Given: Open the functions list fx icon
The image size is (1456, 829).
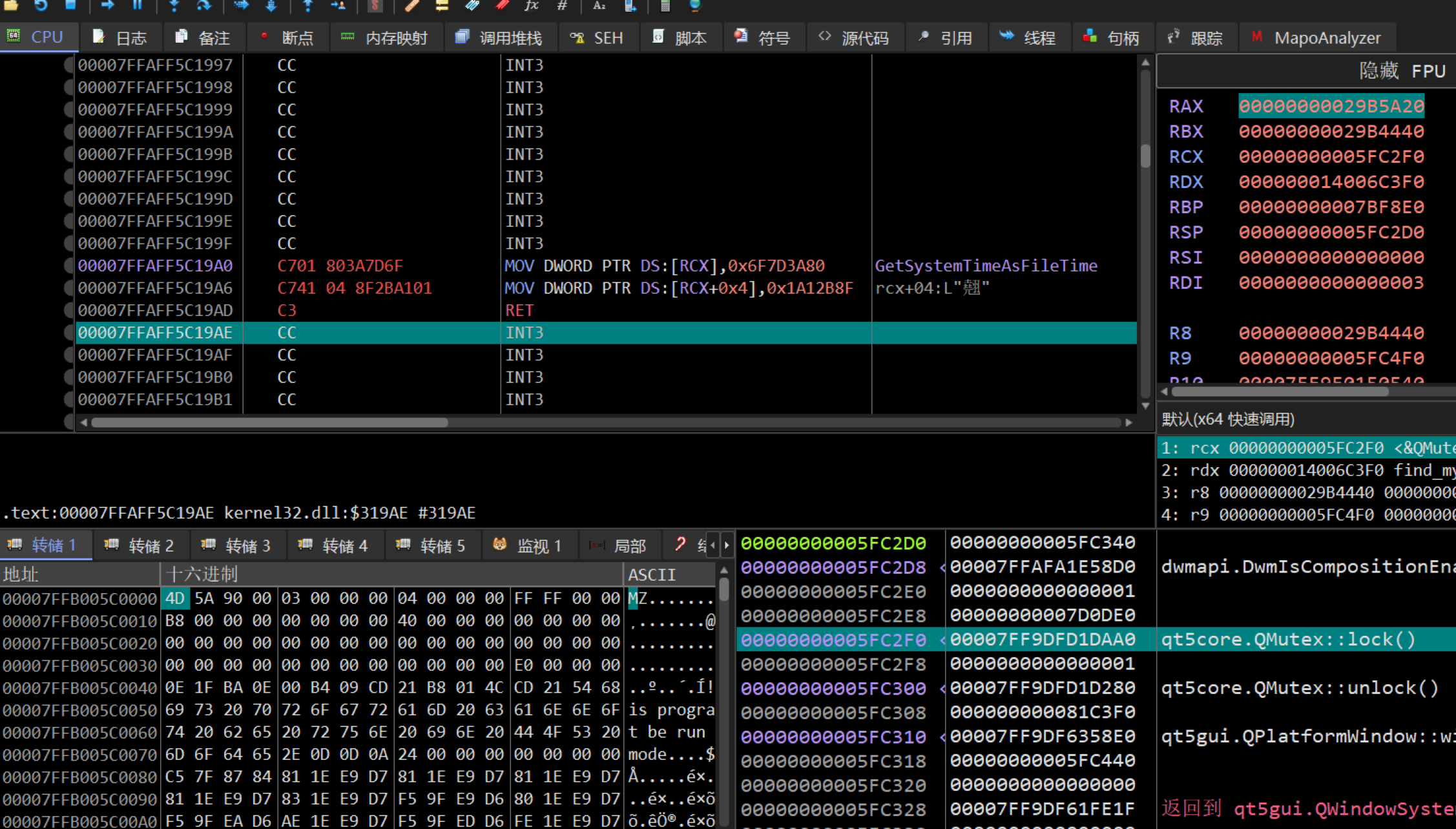Looking at the screenshot, I should tap(532, 5).
